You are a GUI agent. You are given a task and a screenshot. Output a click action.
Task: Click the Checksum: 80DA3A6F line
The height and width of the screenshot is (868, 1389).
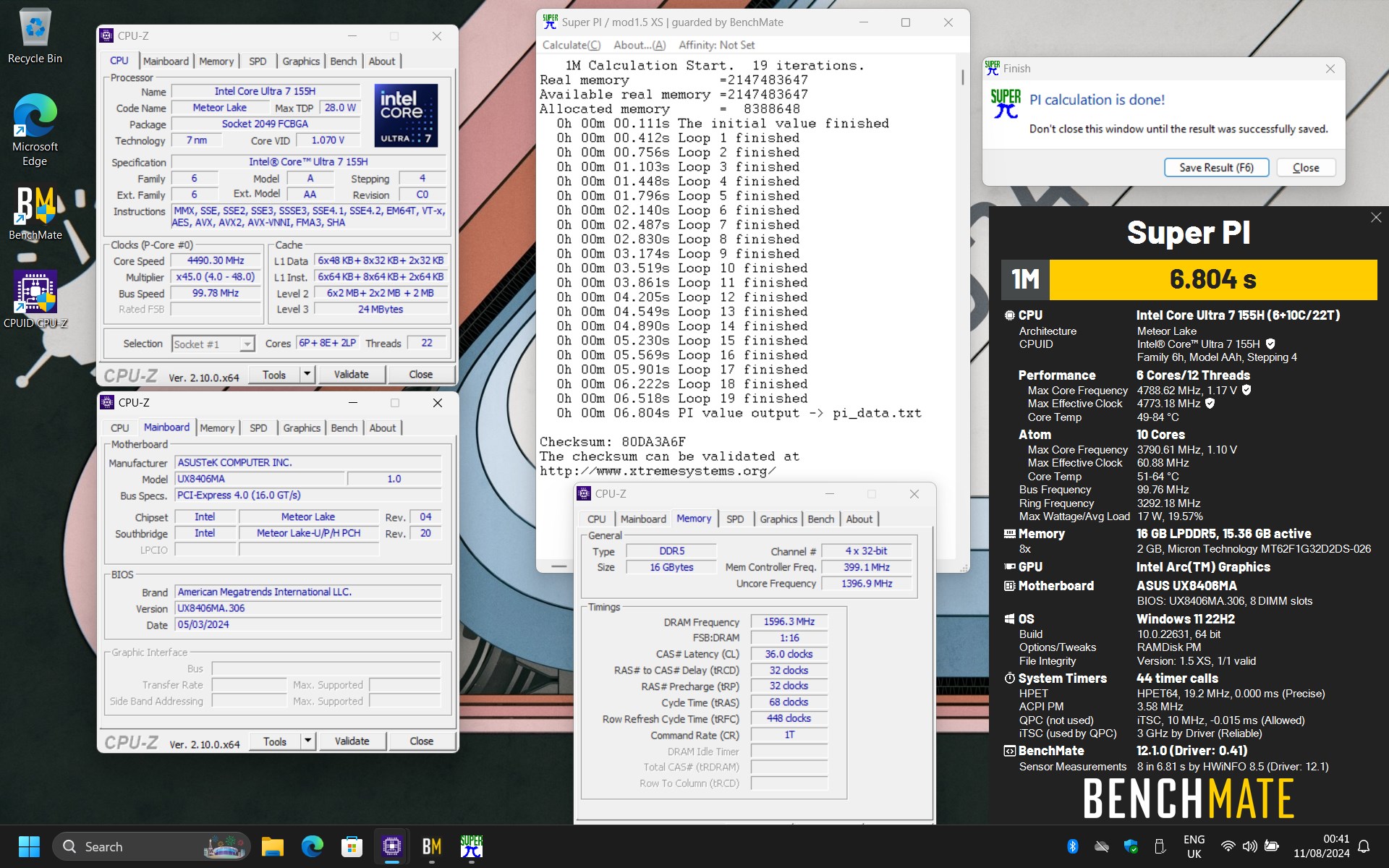613,442
